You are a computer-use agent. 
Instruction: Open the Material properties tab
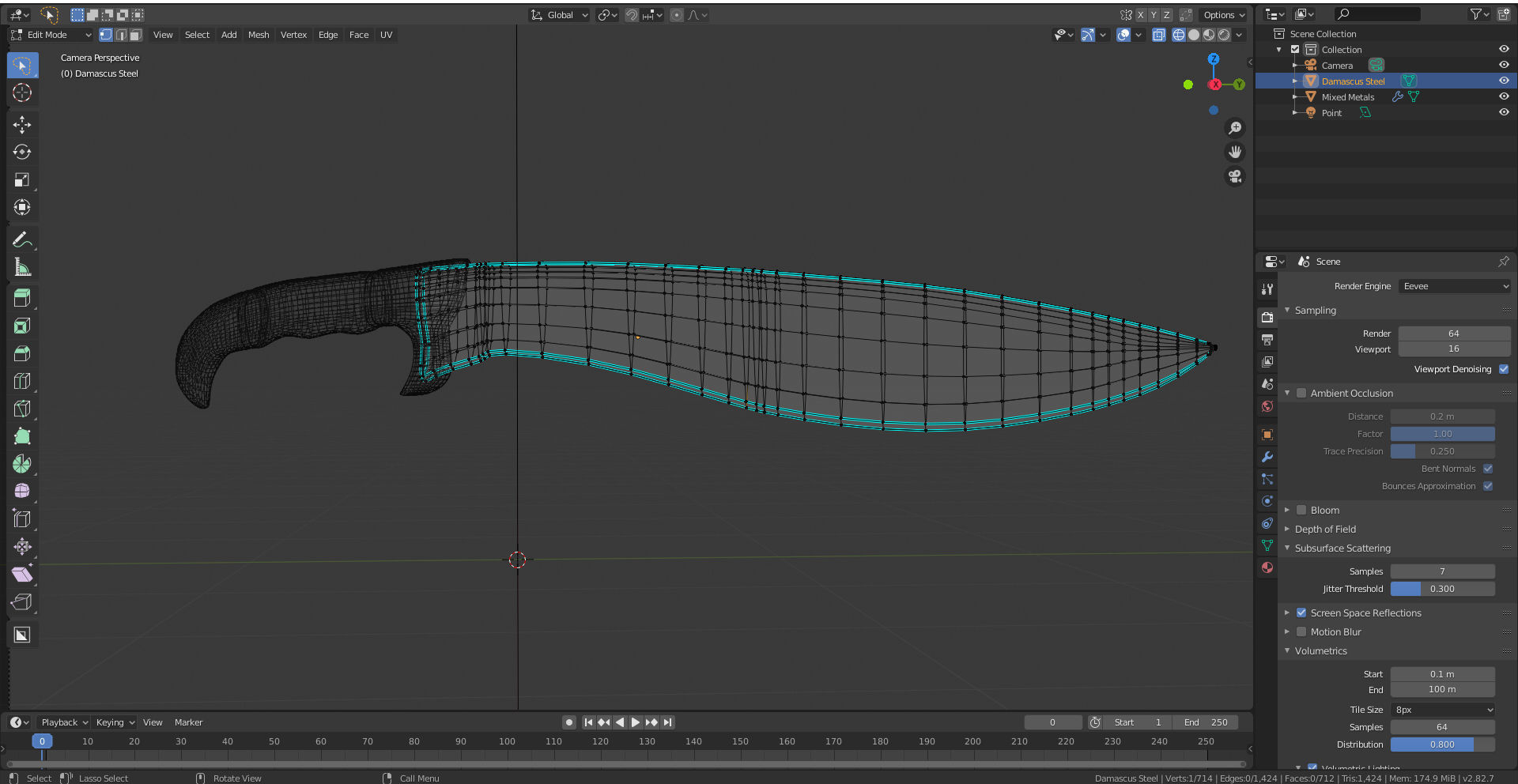1267,567
